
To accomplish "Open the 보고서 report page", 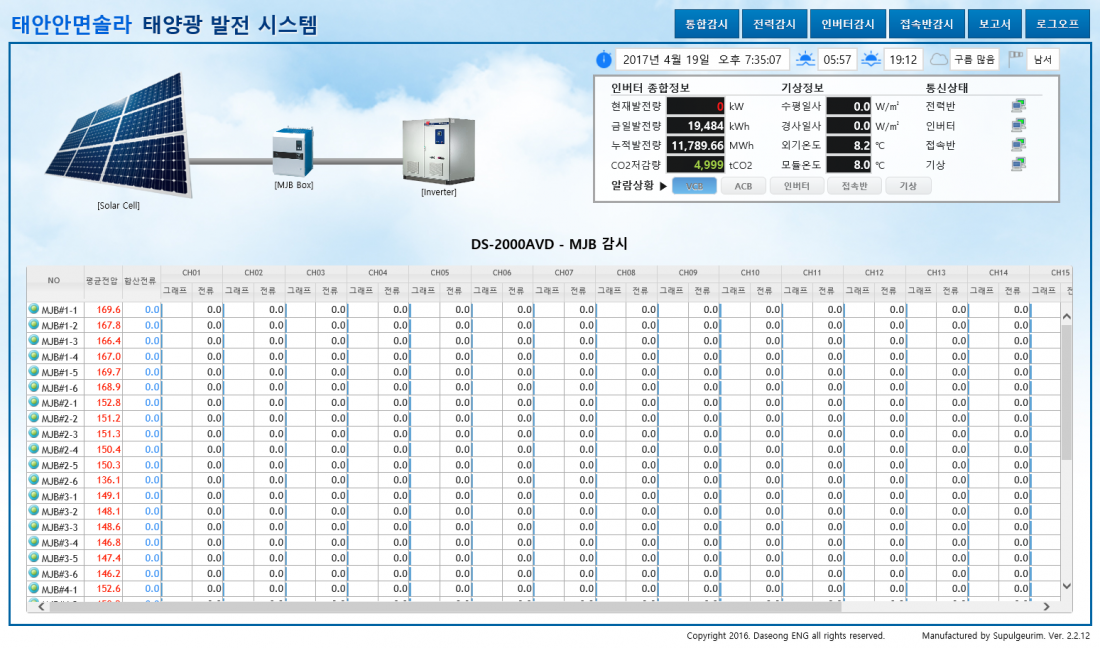I will [995, 23].
